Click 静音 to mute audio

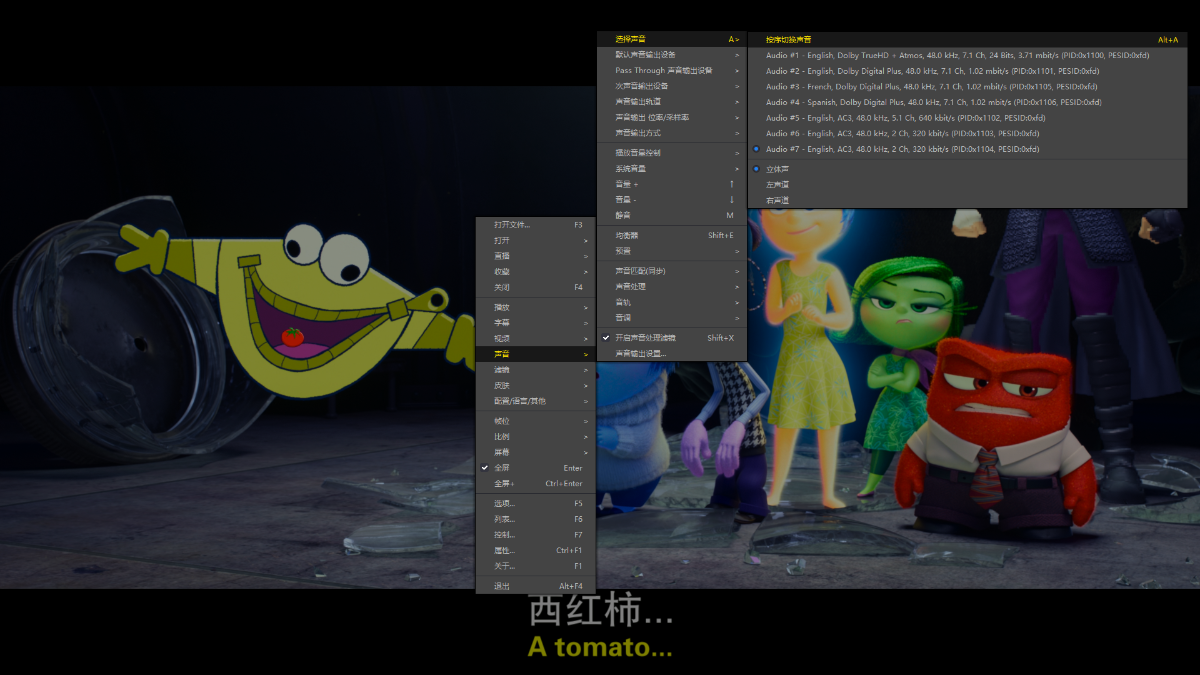pyautogui.click(x=623, y=215)
